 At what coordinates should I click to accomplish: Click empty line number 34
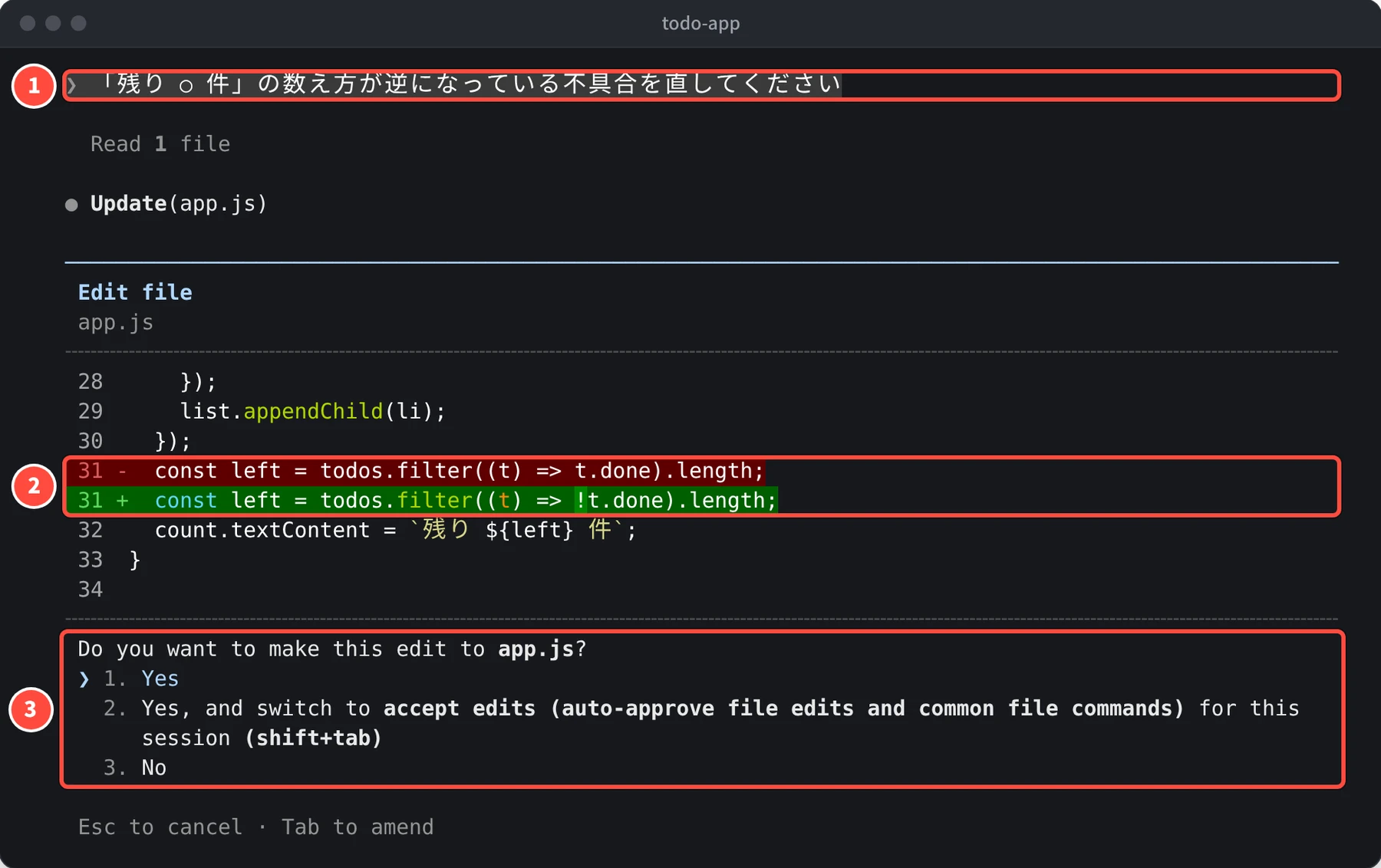(x=91, y=590)
